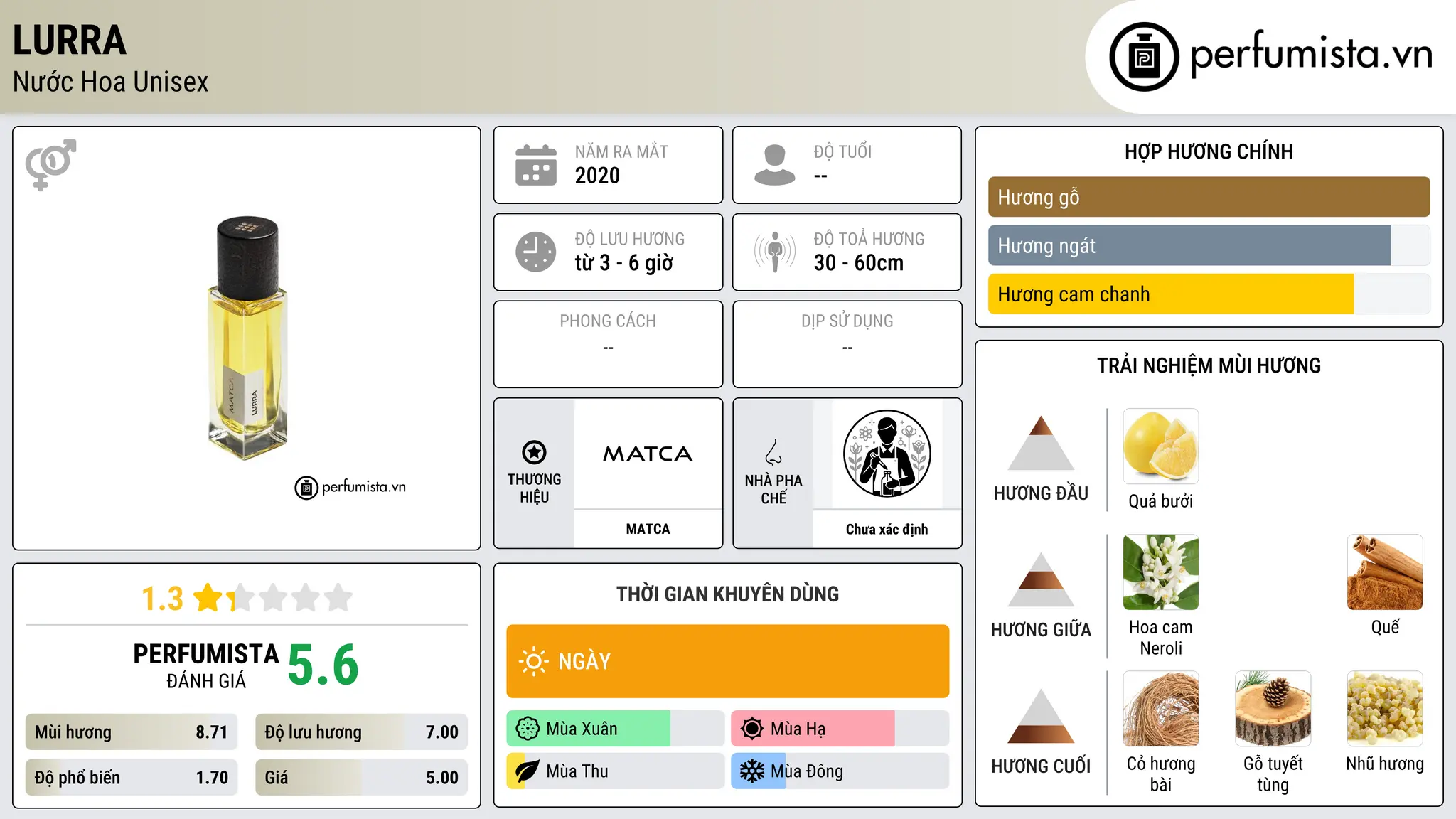Click the perfumer avatar illustration
Image resolution: width=1456 pixels, height=819 pixels.
887,454
